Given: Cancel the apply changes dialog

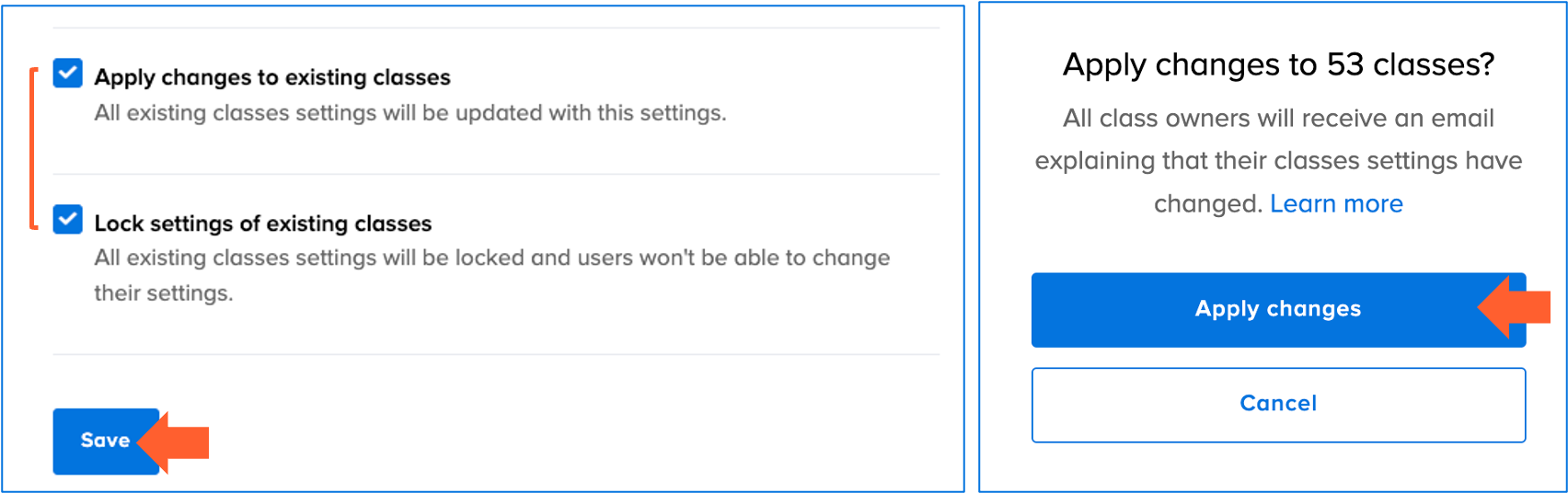Looking at the screenshot, I should tap(1278, 405).
